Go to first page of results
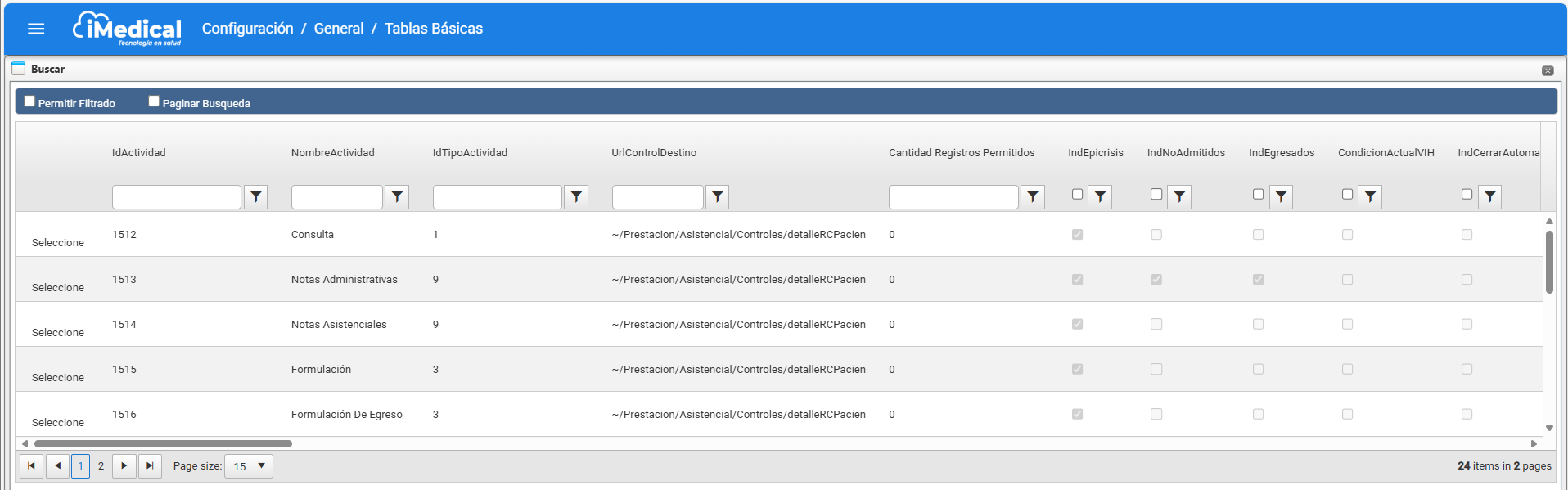Screen dimensions: 1568x490 click(31, 465)
